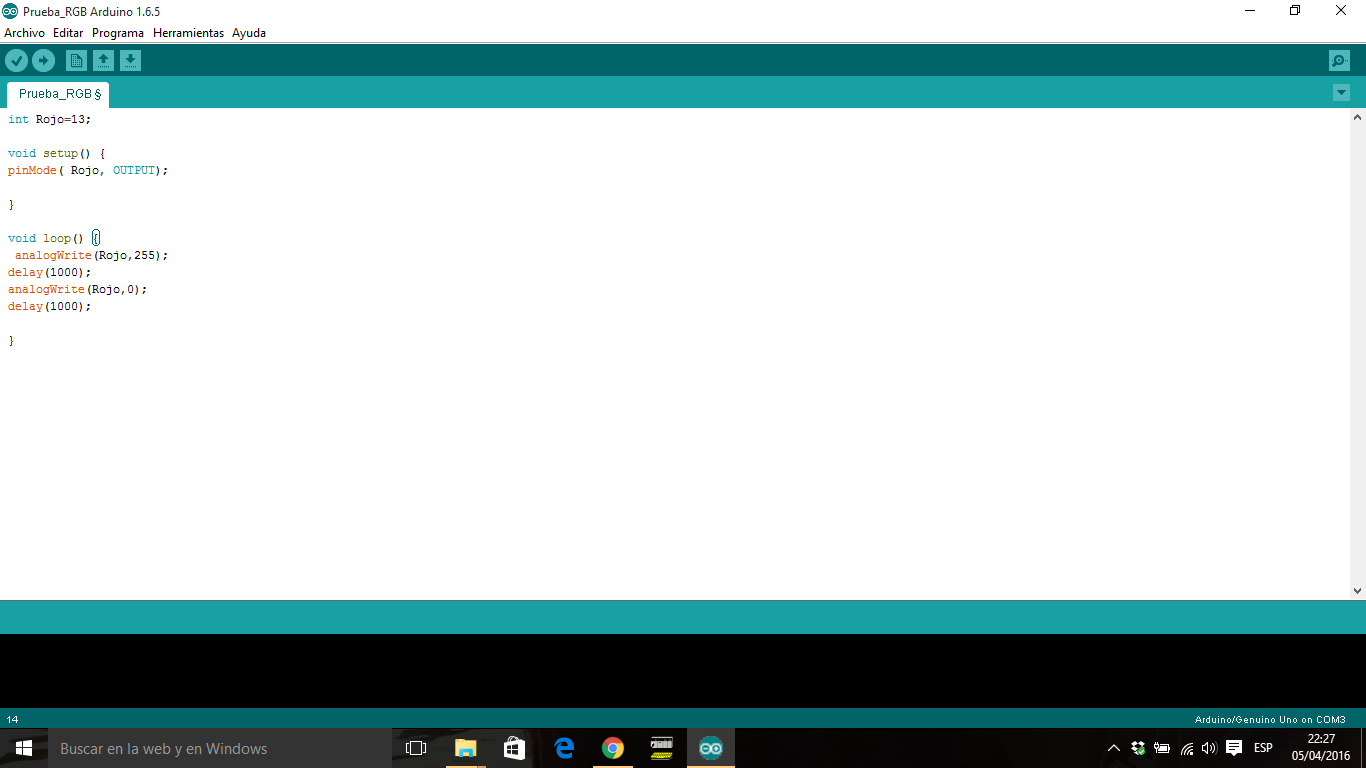Screen dimensions: 1366x768
Task: Click the Dropbox tray icon
Action: pyautogui.click(x=1138, y=748)
